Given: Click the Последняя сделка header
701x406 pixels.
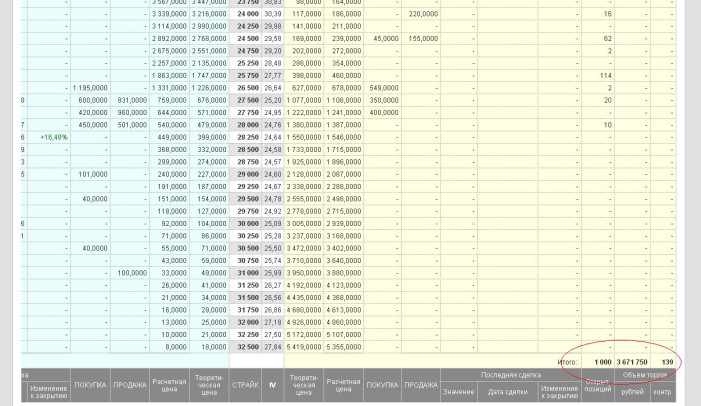Looking at the screenshot, I should pos(511,375).
